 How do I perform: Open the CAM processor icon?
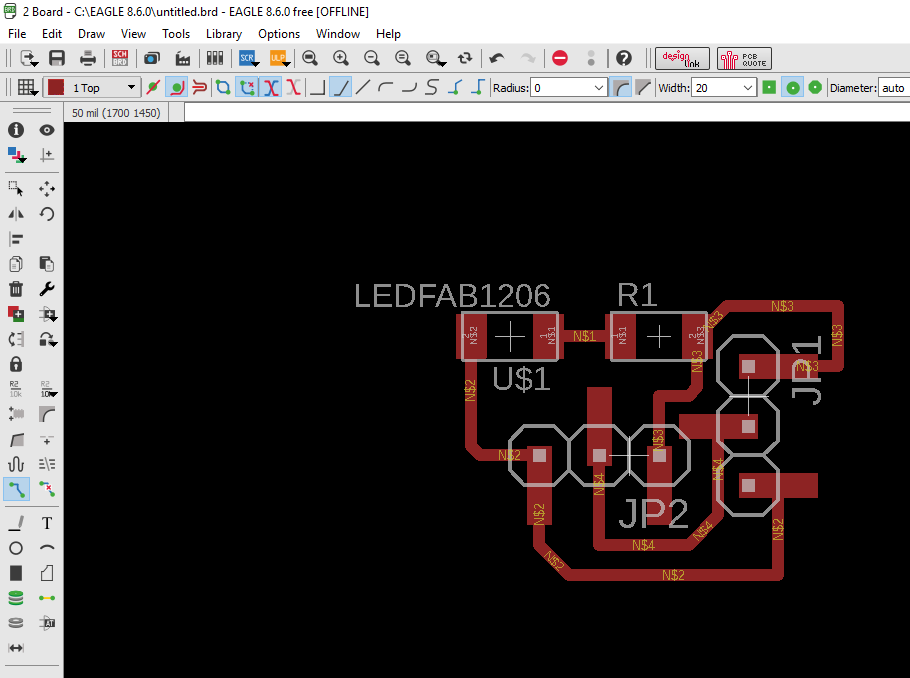[x=183, y=58]
